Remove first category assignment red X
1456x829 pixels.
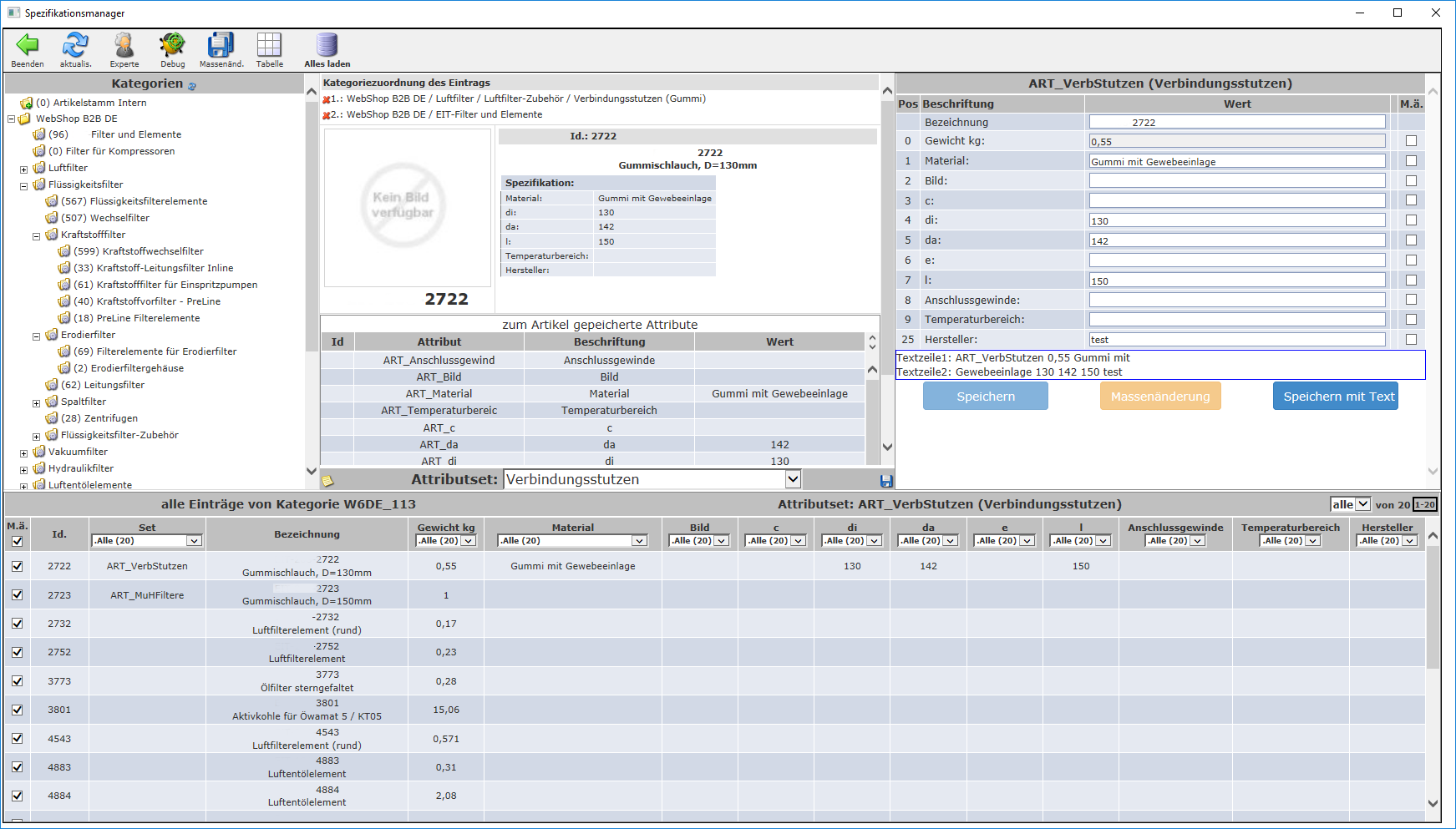coord(327,99)
